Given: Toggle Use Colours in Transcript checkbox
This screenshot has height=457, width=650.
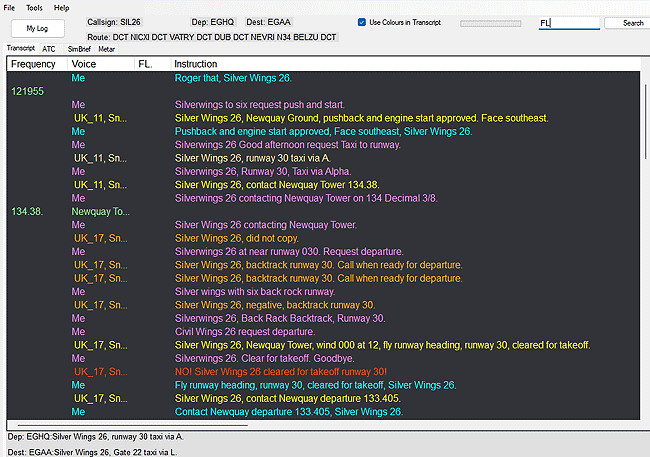Looking at the screenshot, I should [x=362, y=22].
